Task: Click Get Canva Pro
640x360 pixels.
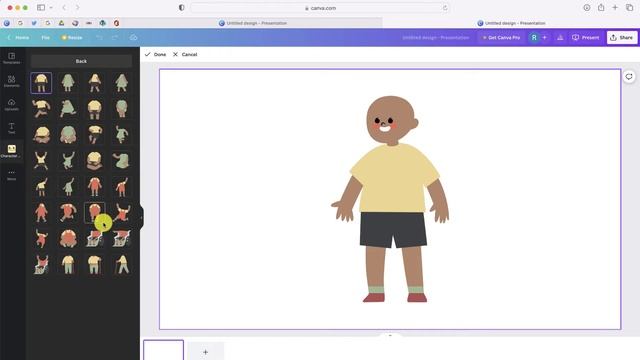Action: click(501, 38)
